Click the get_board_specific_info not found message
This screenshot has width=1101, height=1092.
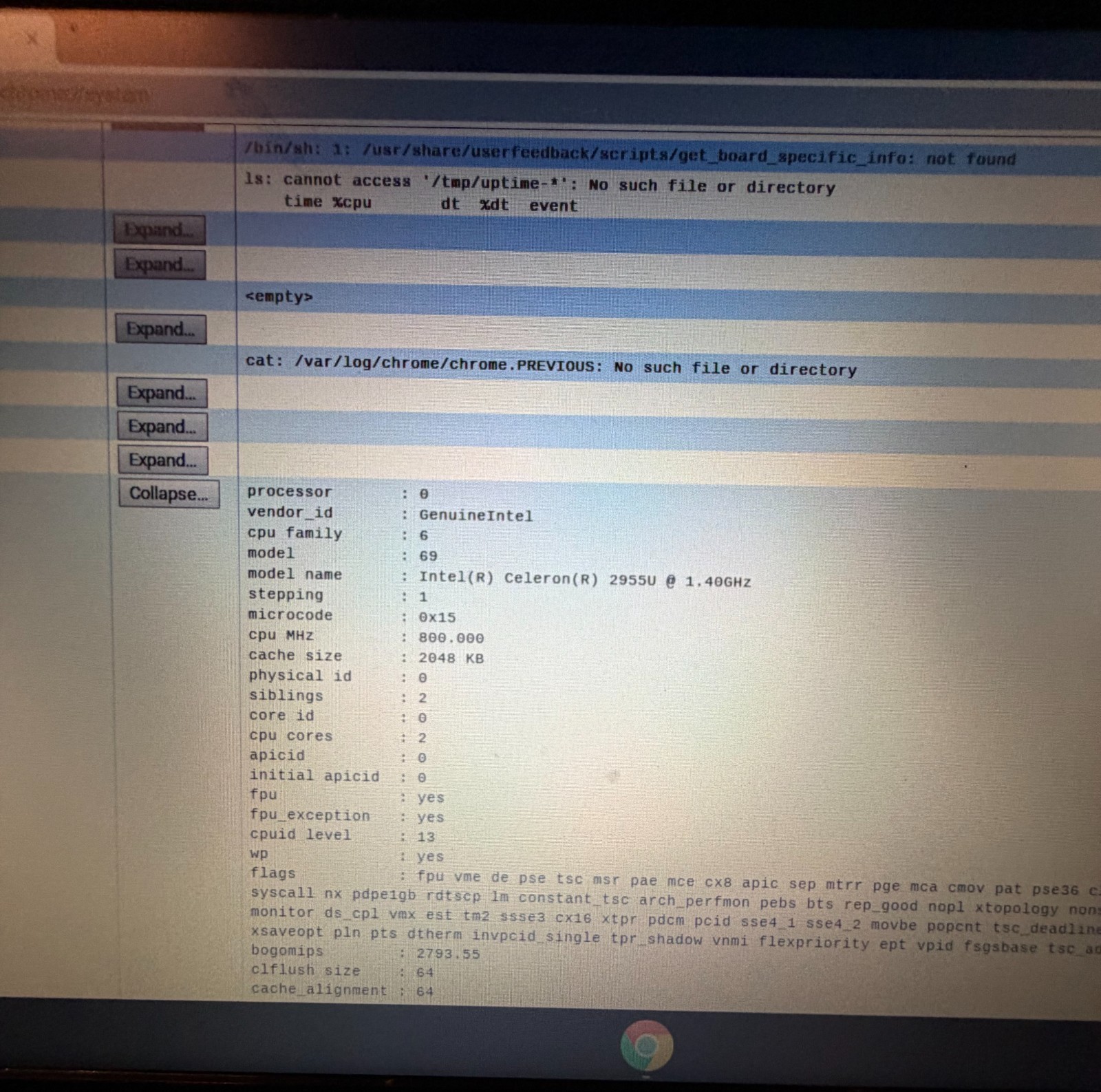coord(630,154)
